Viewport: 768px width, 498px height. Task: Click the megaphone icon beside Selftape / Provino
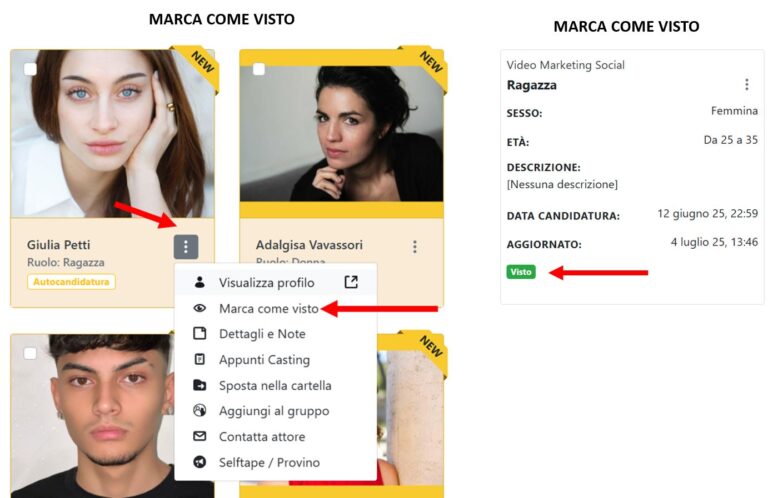tap(199, 462)
